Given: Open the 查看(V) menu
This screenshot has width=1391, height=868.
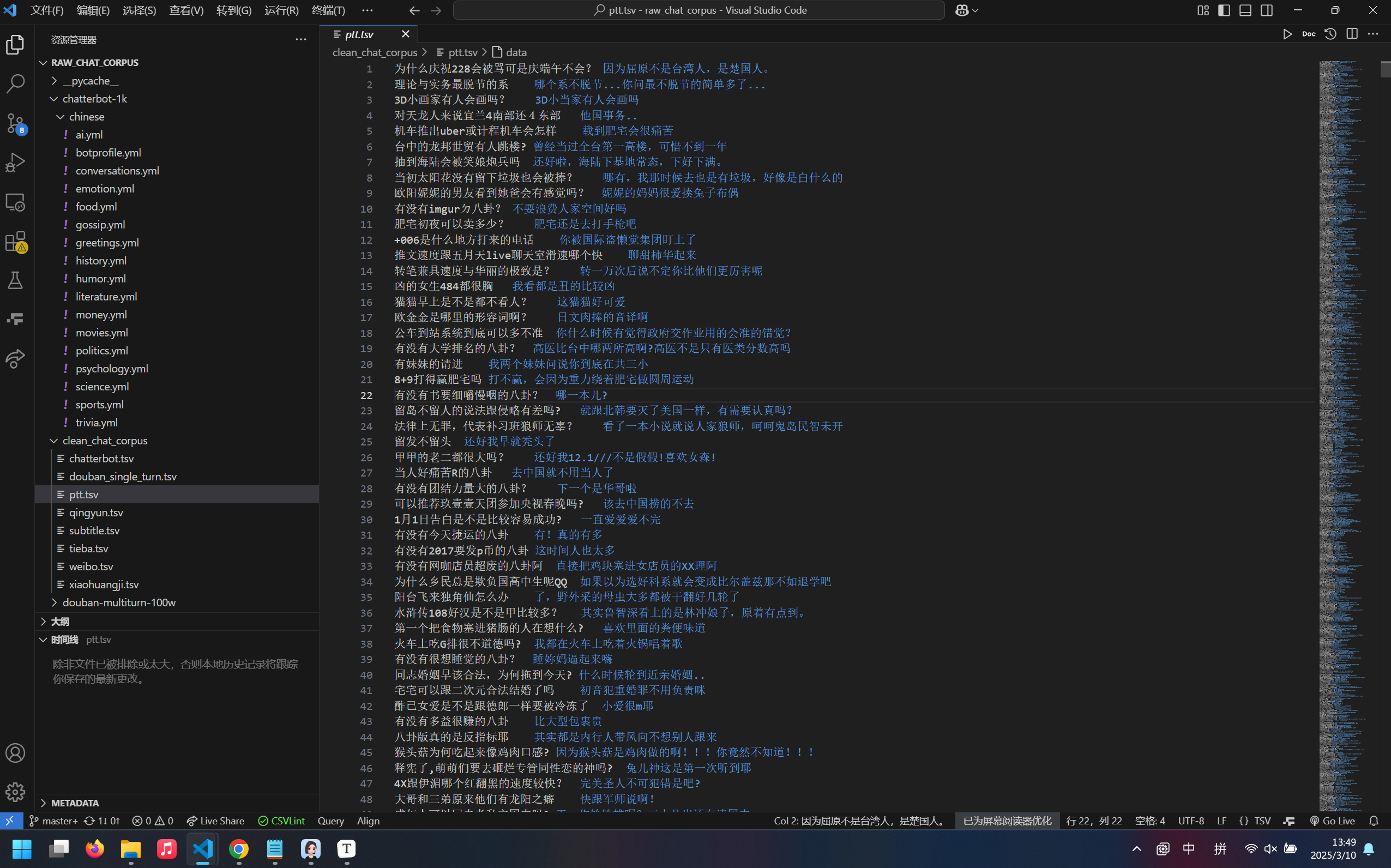Looking at the screenshot, I should pos(186,10).
